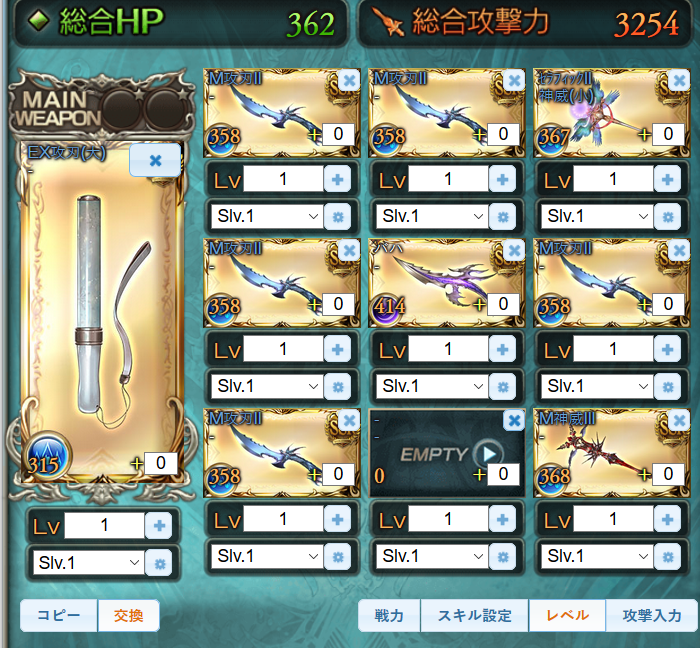This screenshot has height=648, width=700.
Task: Click the play arrow on the EMPTY slot
Action: click(x=489, y=454)
